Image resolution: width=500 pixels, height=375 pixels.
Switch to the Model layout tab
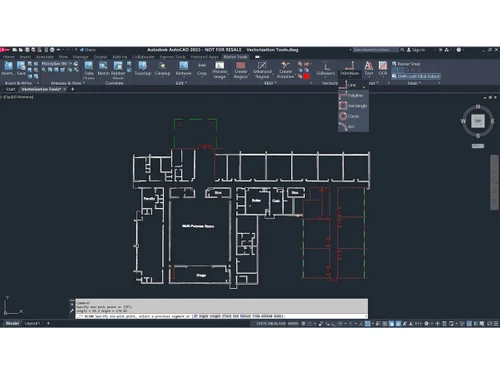tap(12, 323)
